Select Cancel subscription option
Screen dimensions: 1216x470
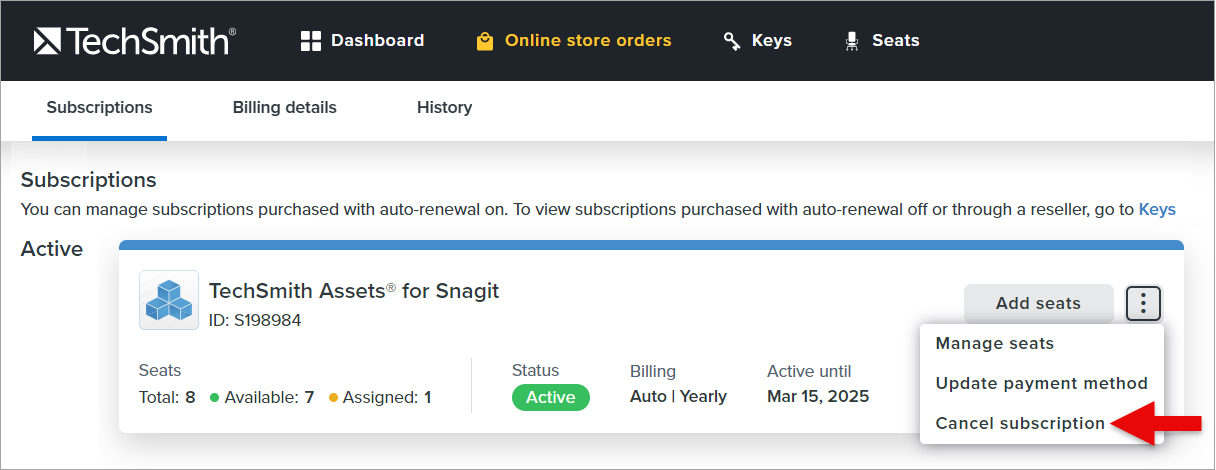pyautogui.click(x=1020, y=424)
